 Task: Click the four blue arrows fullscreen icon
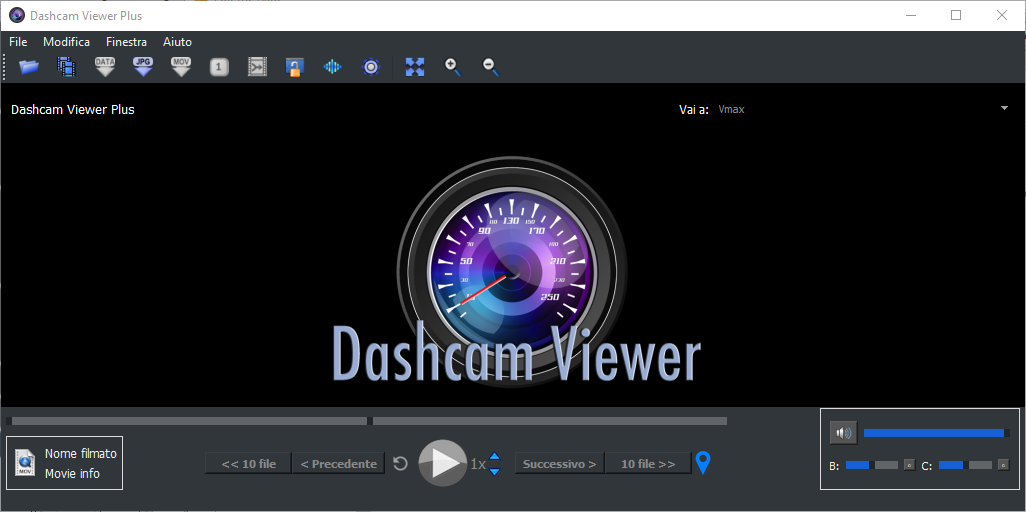point(415,67)
